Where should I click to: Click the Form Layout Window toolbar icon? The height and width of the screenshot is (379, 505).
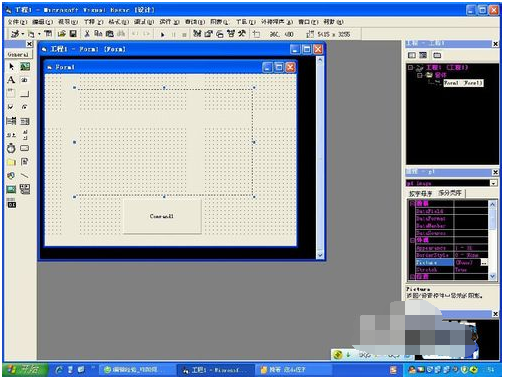220,33
